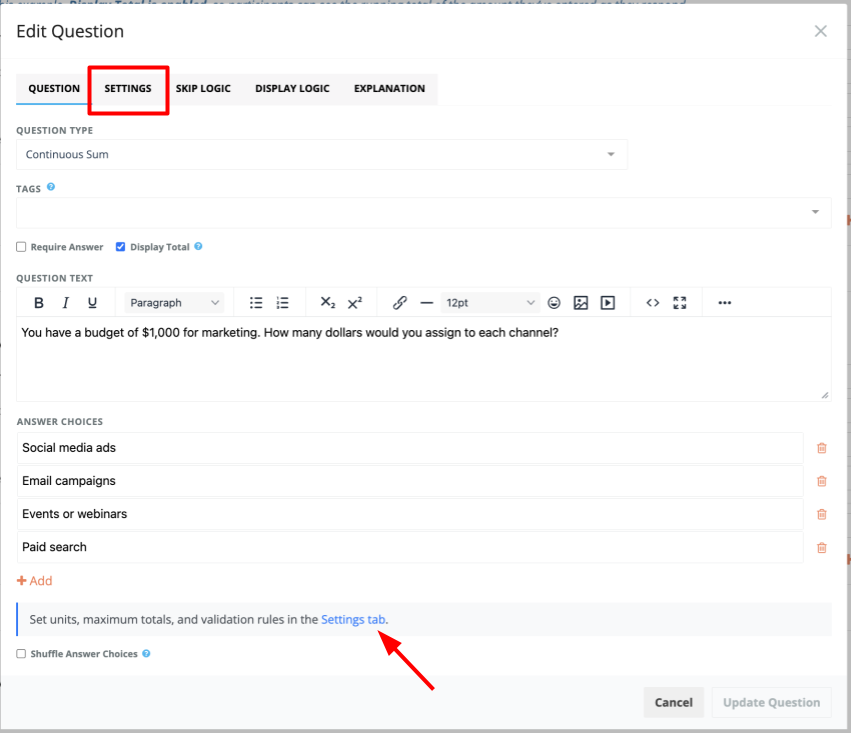Delete the Paid search choice
This screenshot has height=733, width=851.
(822, 547)
